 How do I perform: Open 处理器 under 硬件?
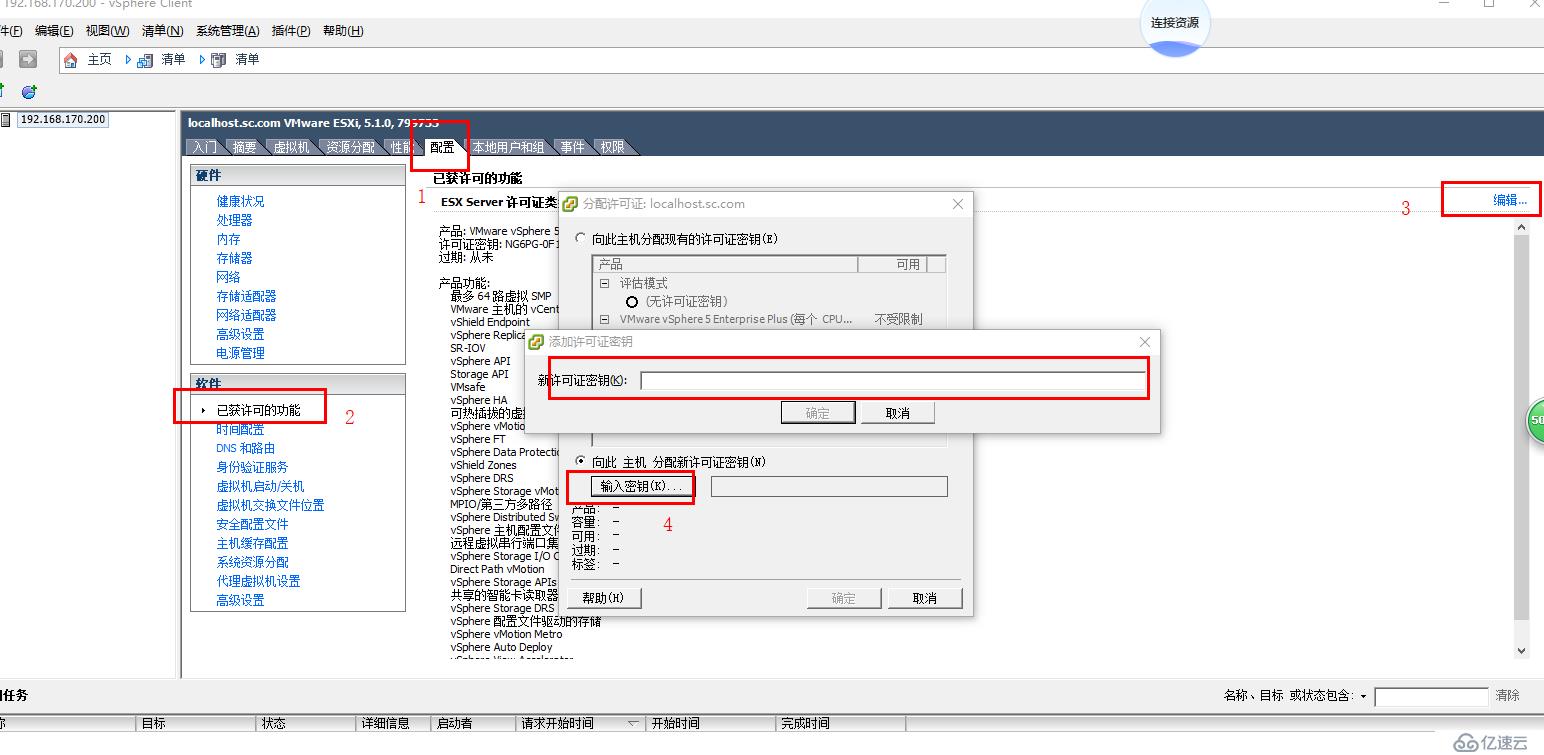click(x=235, y=220)
